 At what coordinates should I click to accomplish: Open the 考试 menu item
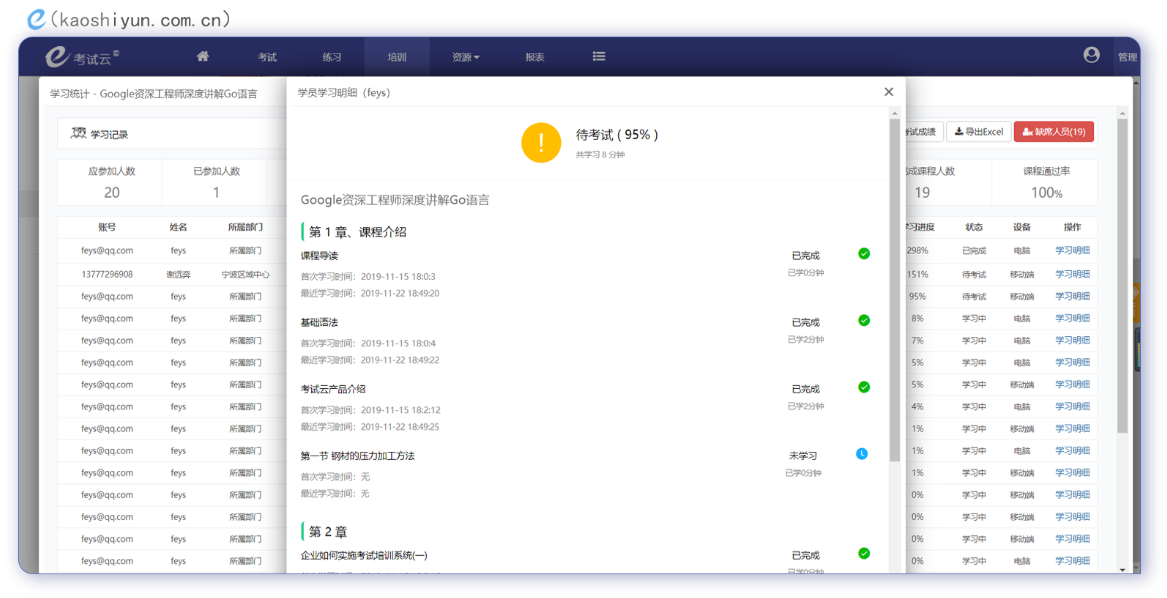click(267, 58)
